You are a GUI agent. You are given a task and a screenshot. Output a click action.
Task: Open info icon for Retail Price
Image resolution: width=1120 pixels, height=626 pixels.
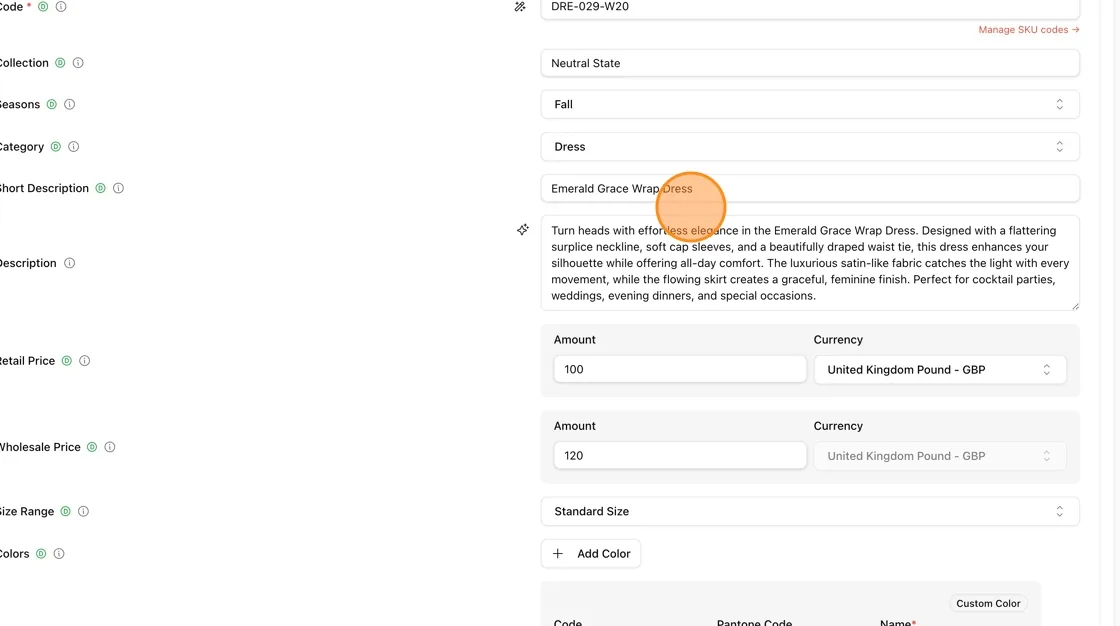pos(84,361)
